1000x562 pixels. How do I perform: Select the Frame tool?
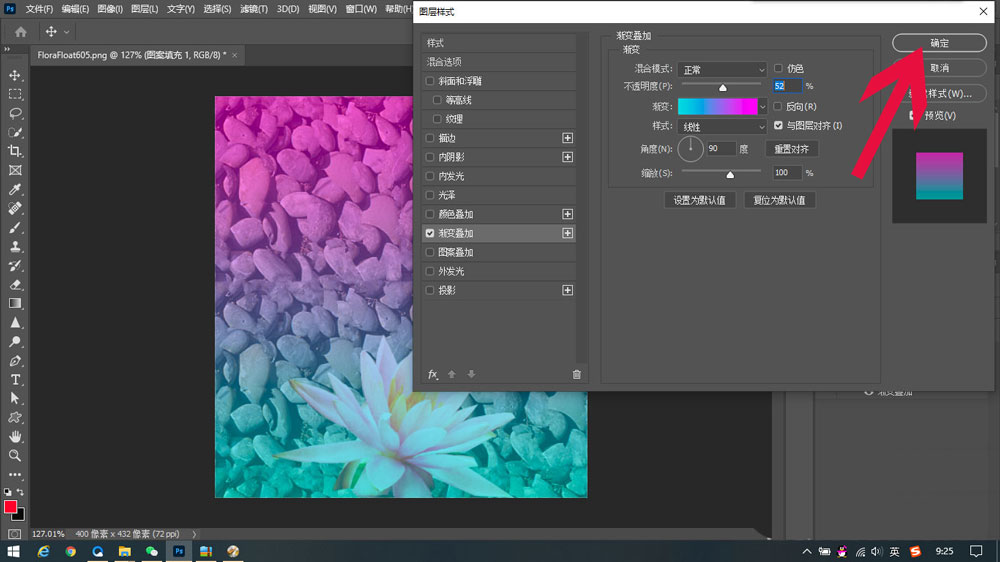(15, 170)
